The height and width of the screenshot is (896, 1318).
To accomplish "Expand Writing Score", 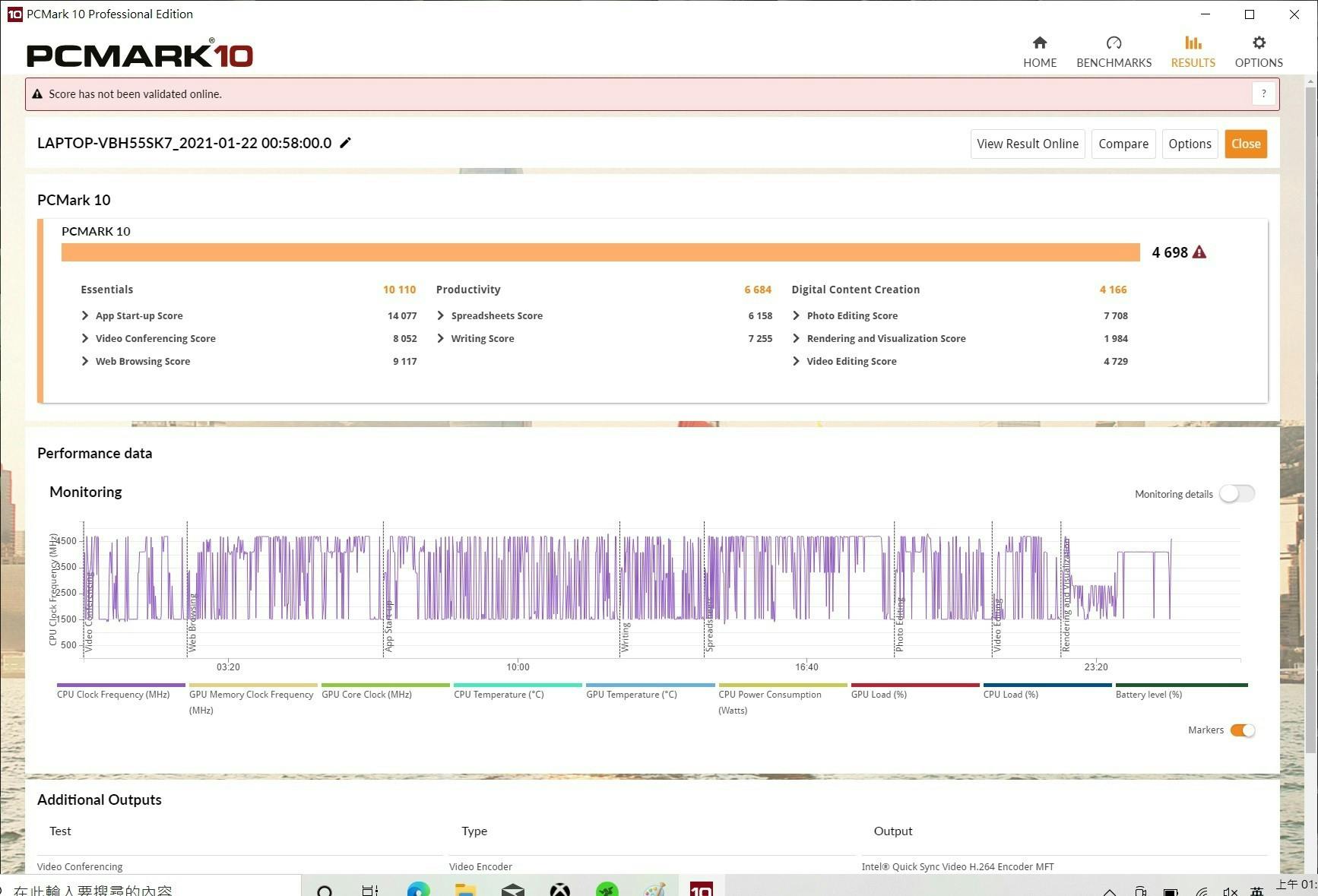I will point(441,338).
